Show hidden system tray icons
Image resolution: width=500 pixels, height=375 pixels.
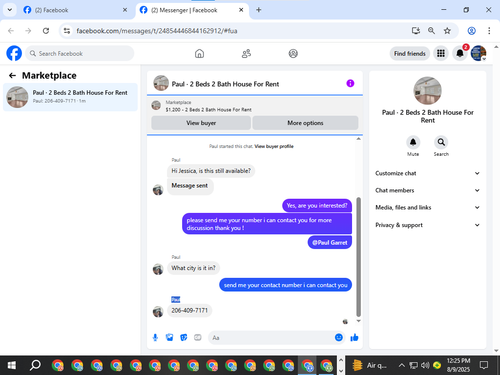402,365
